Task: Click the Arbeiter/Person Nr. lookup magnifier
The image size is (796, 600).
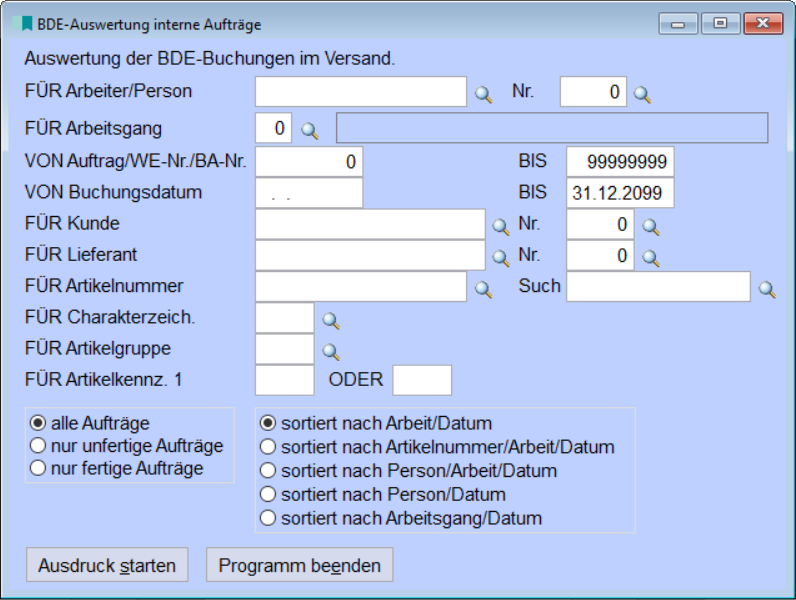Action: pyautogui.click(x=642, y=94)
